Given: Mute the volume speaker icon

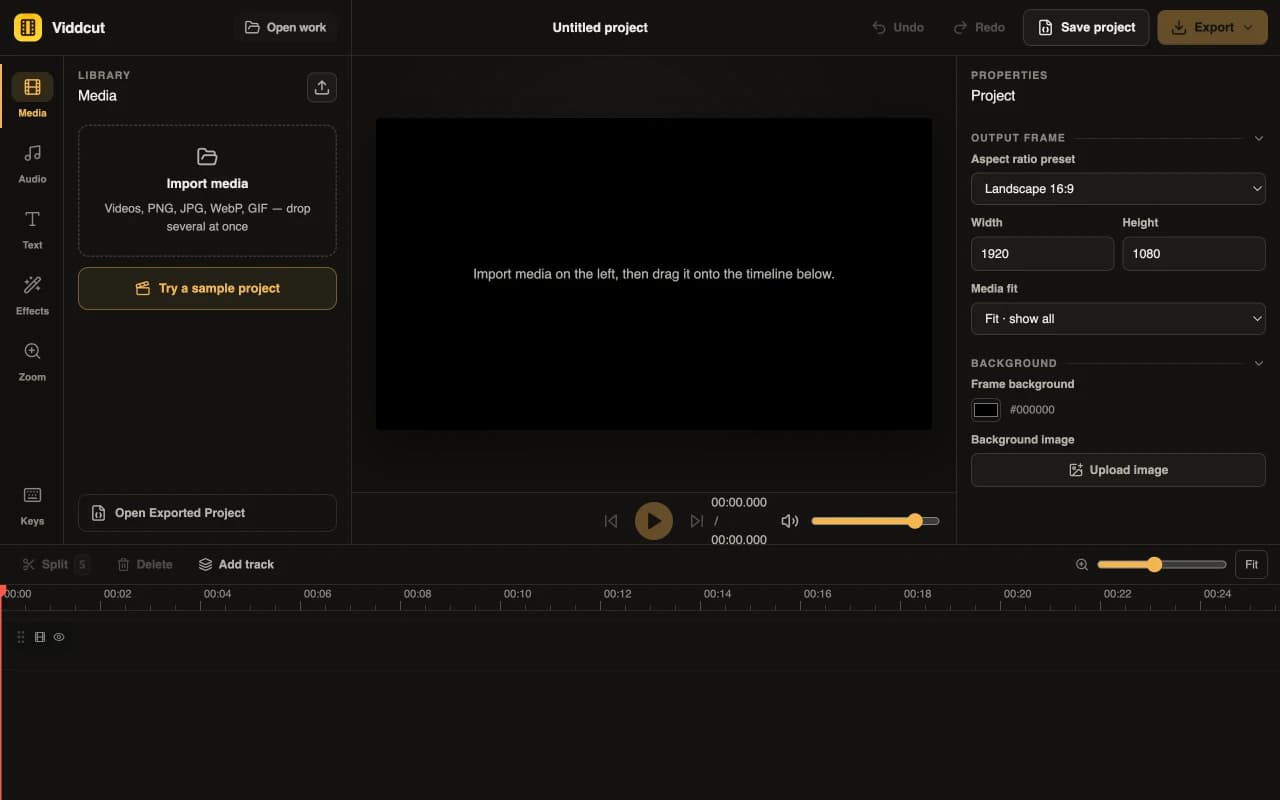Looking at the screenshot, I should [790, 521].
